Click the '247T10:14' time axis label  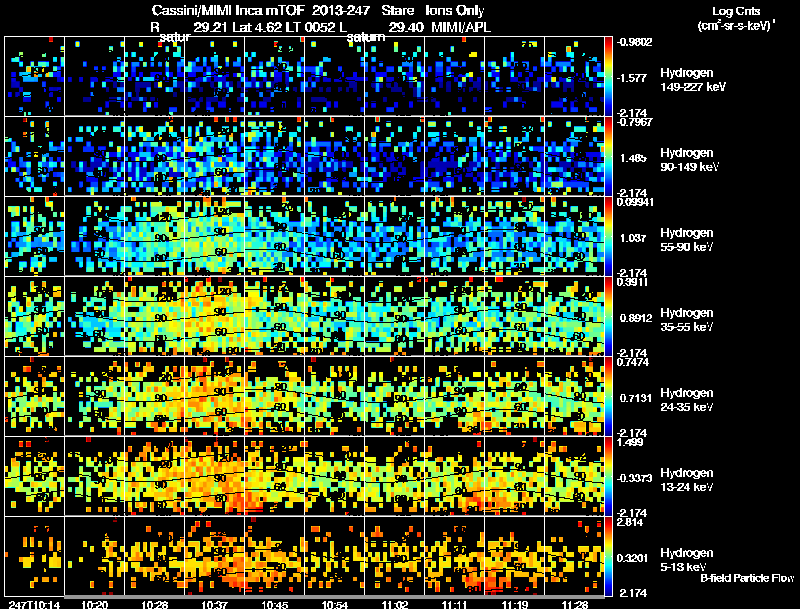34,604
